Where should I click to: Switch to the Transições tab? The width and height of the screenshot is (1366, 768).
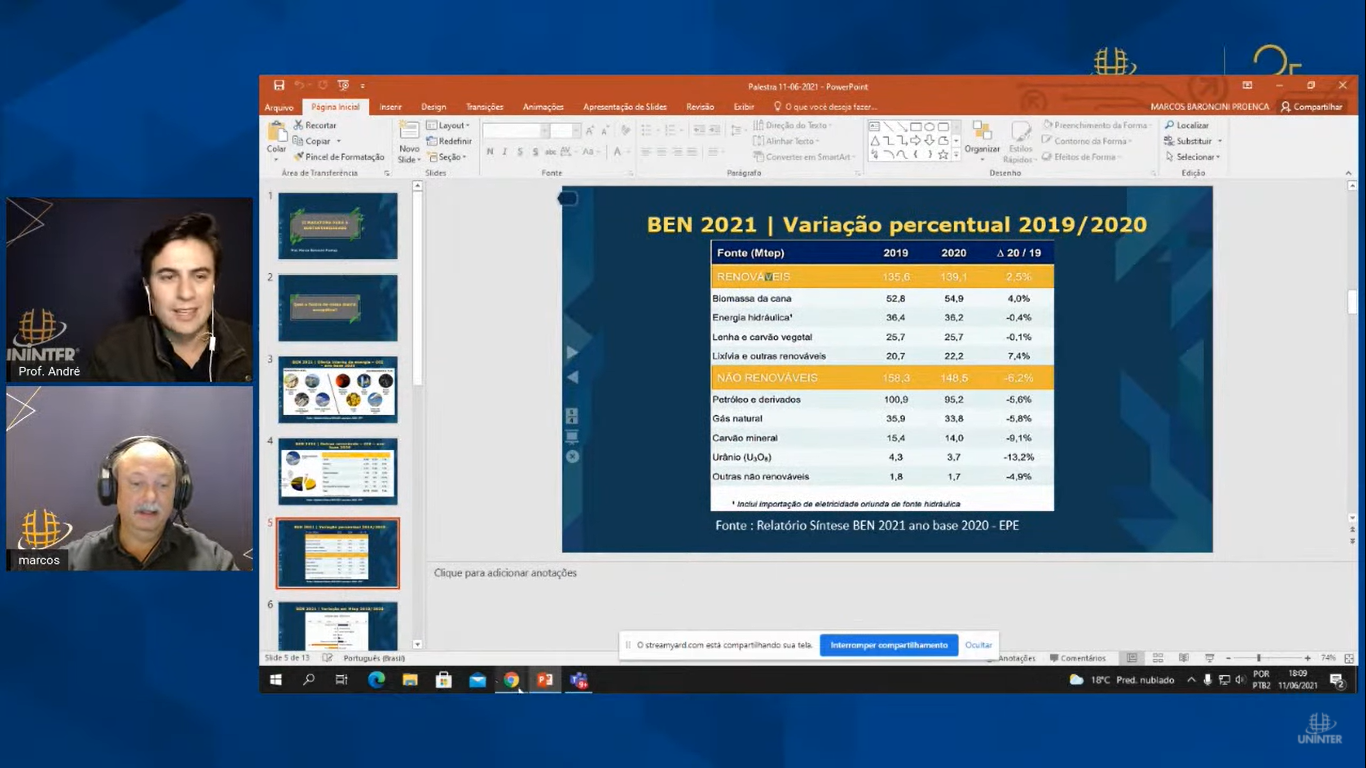click(x=484, y=107)
